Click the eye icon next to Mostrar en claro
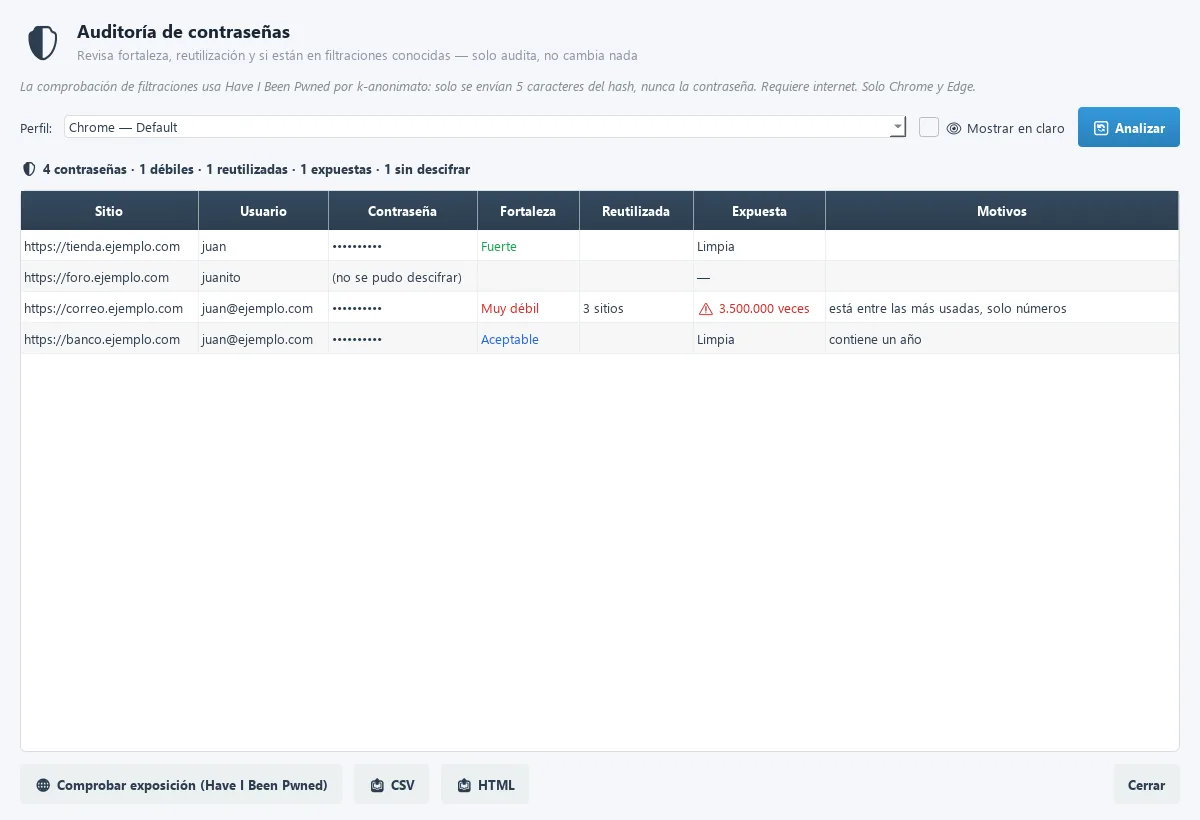This screenshot has height=820, width=1200. coord(954,128)
